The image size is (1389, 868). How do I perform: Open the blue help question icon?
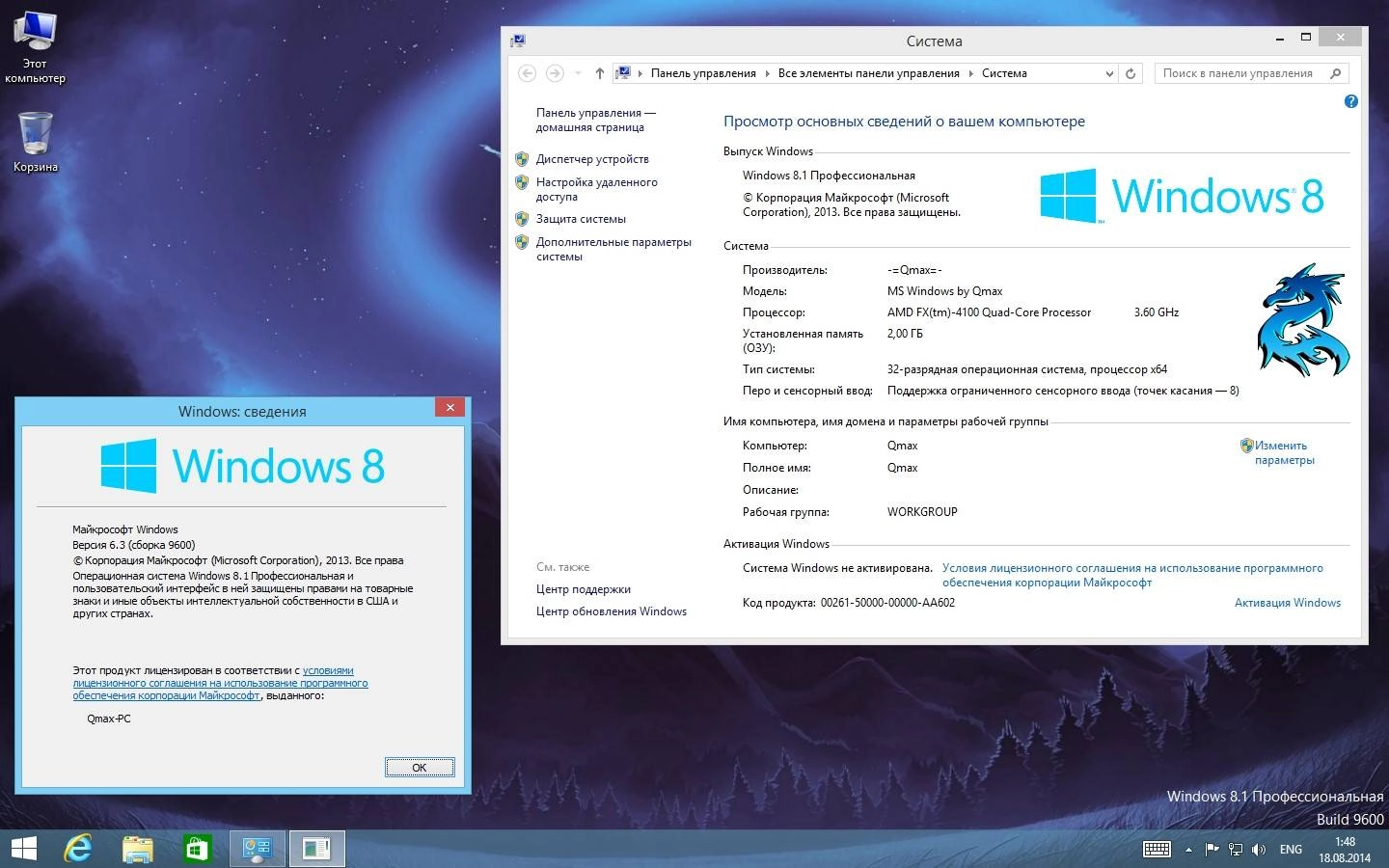(x=1351, y=101)
